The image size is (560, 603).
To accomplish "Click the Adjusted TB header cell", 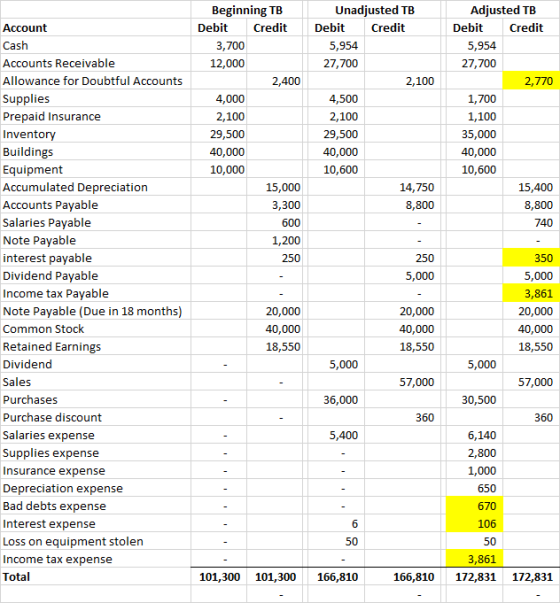I will click(503, 10).
